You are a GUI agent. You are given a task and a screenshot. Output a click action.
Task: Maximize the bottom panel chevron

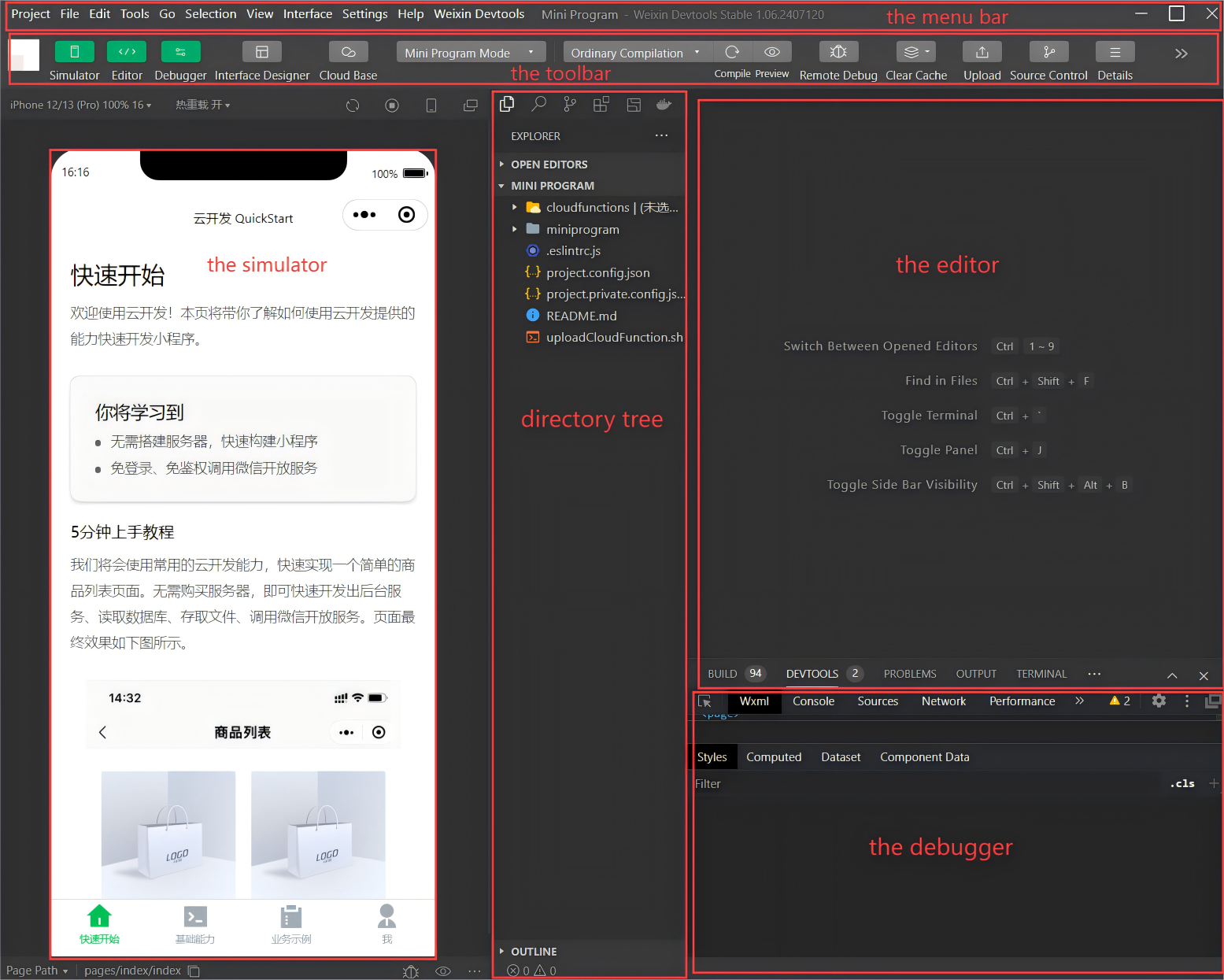pos(1172,675)
